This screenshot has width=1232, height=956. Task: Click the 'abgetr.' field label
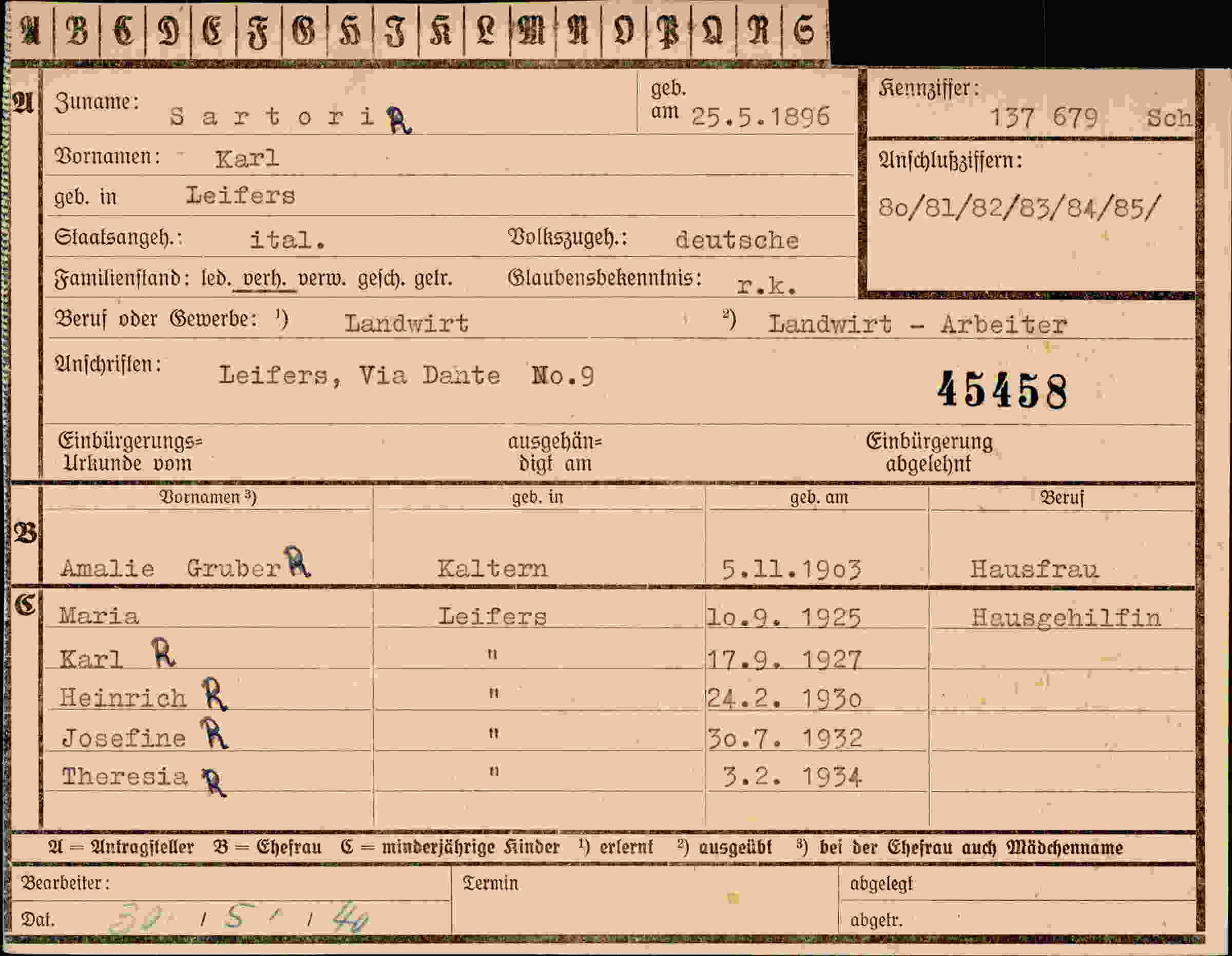pos(877,921)
